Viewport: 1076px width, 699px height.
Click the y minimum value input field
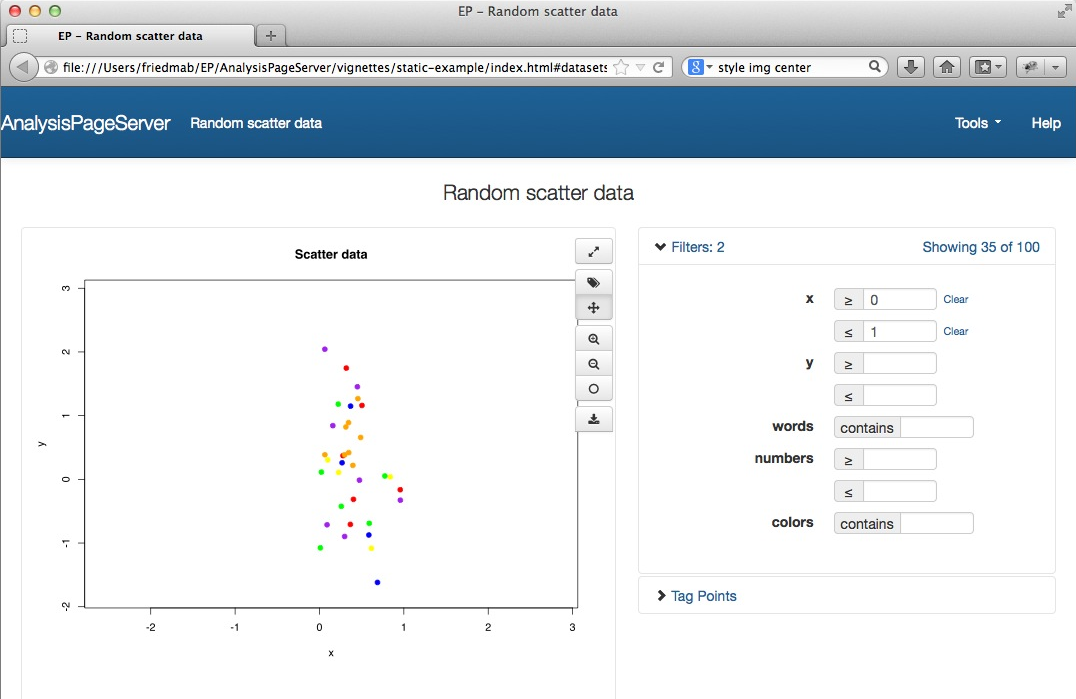[899, 364]
